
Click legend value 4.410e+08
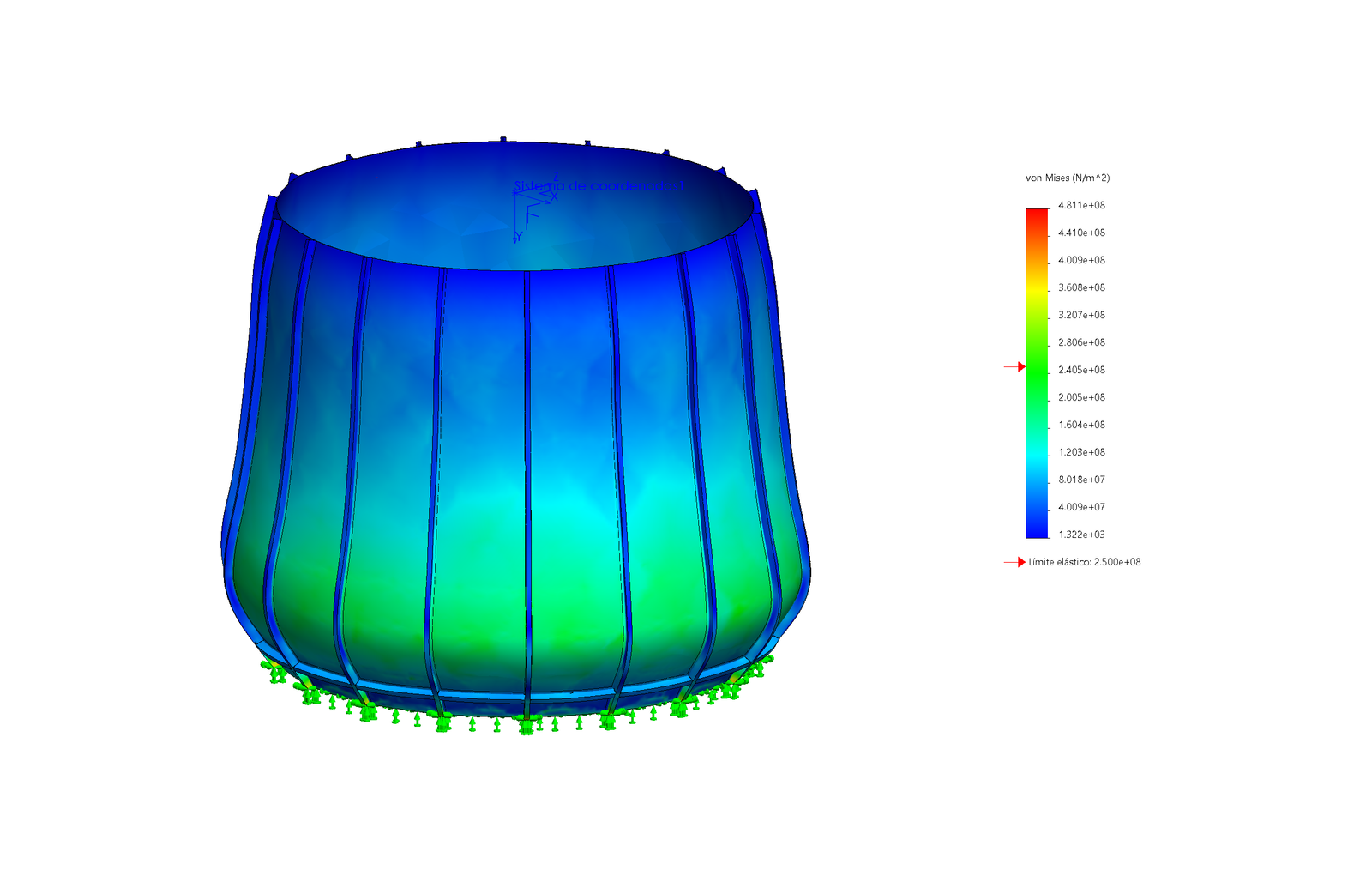(1081, 233)
